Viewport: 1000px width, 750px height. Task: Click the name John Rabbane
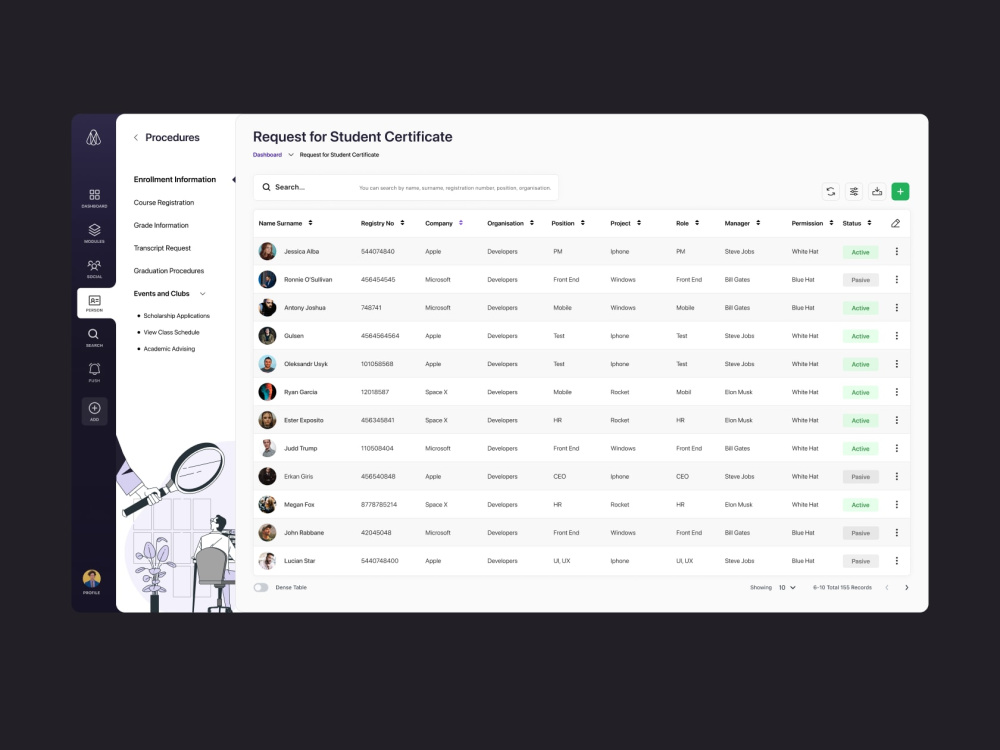(x=304, y=533)
